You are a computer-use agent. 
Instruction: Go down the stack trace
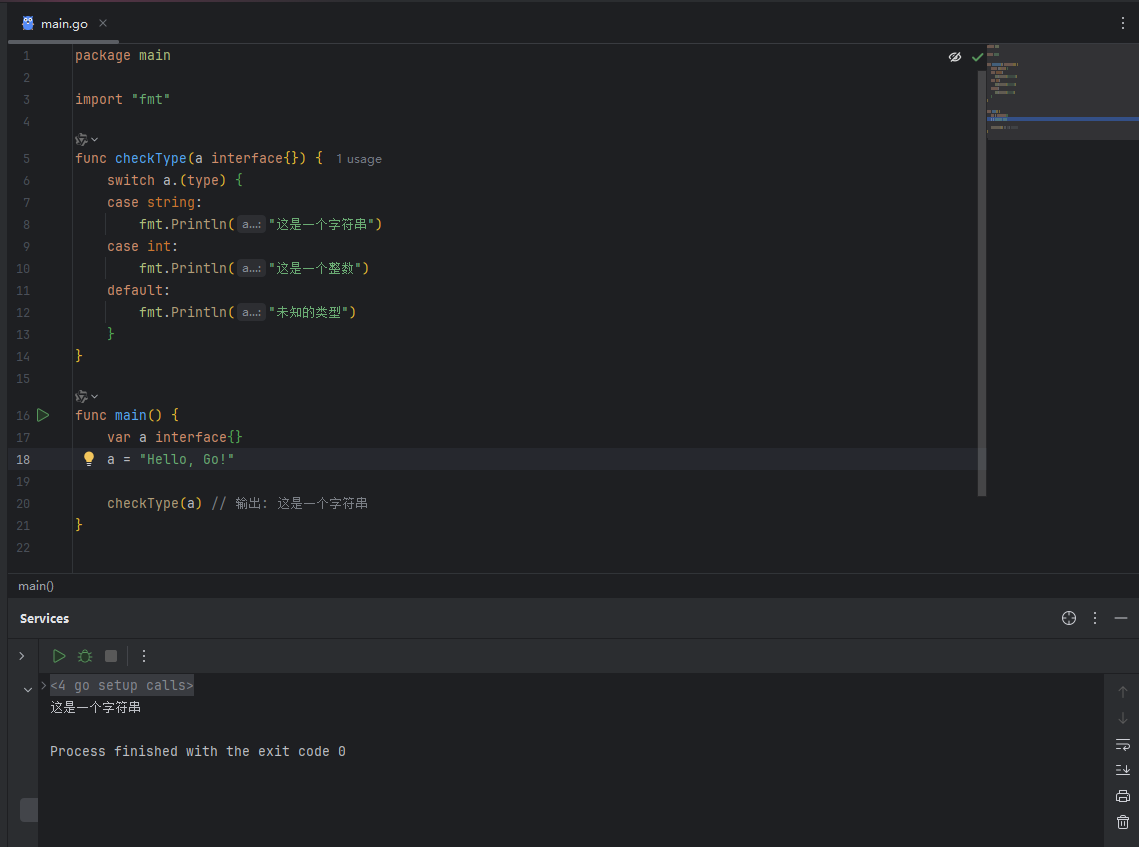pos(1122,718)
